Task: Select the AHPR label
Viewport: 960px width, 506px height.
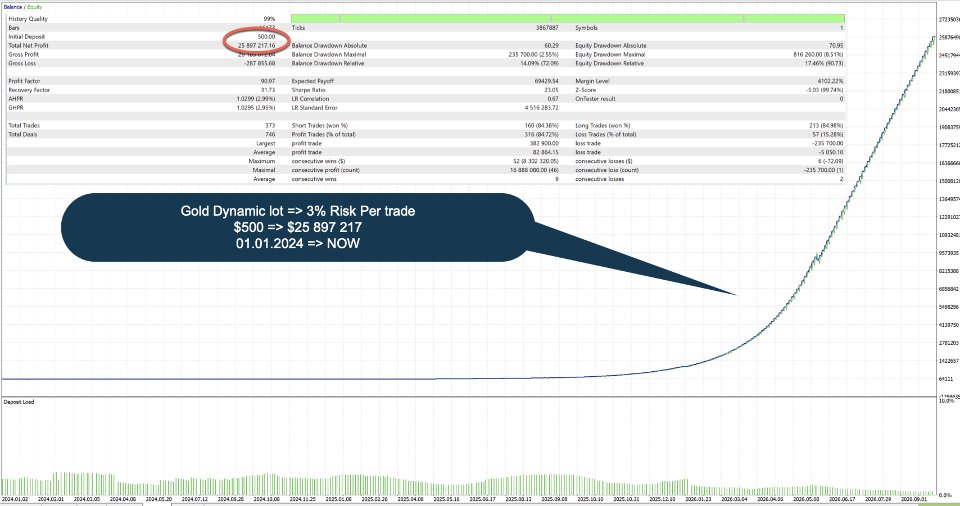Action: [16, 99]
